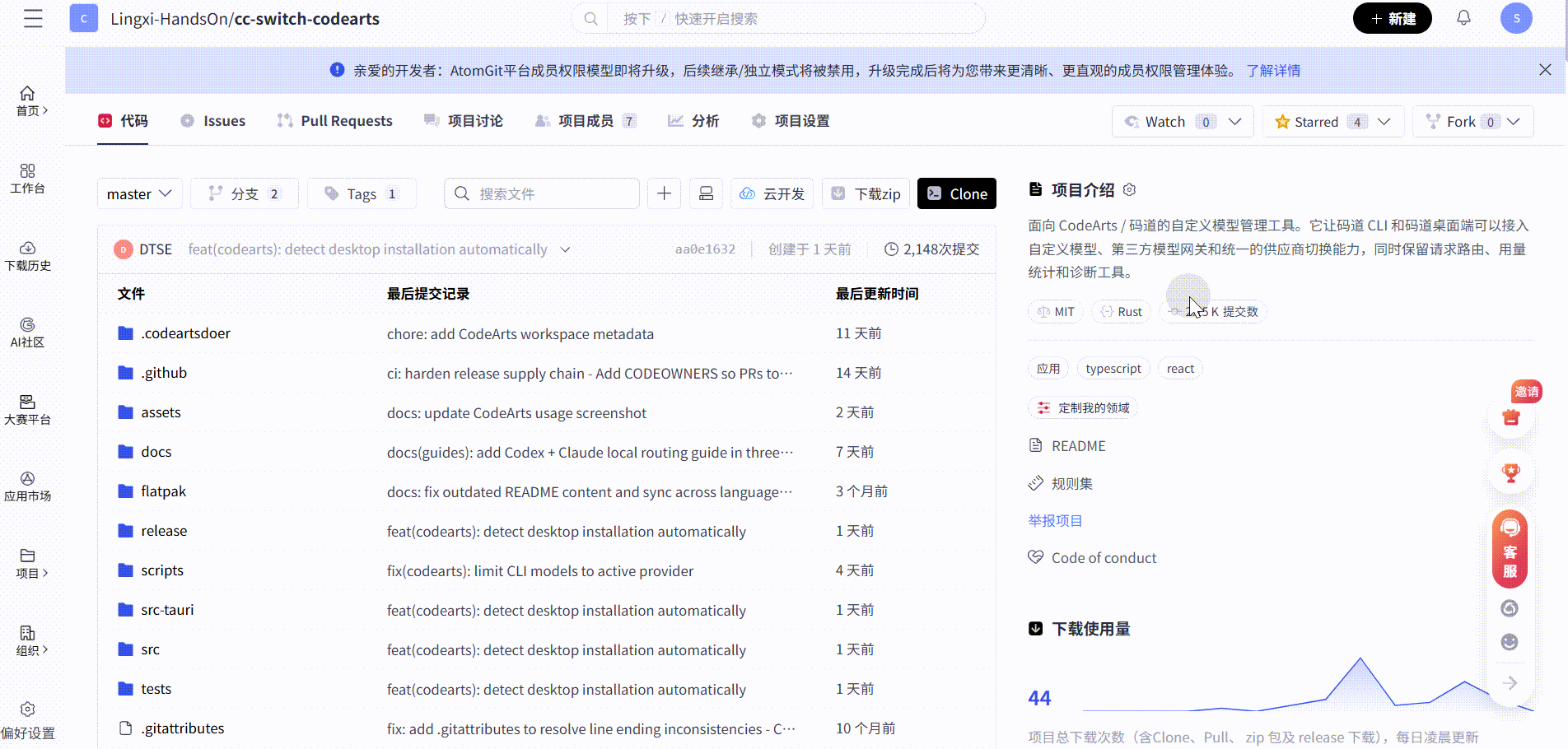Viewport: 1568px width, 749px height.
Task: Open the master branch dropdown
Action: (139, 193)
